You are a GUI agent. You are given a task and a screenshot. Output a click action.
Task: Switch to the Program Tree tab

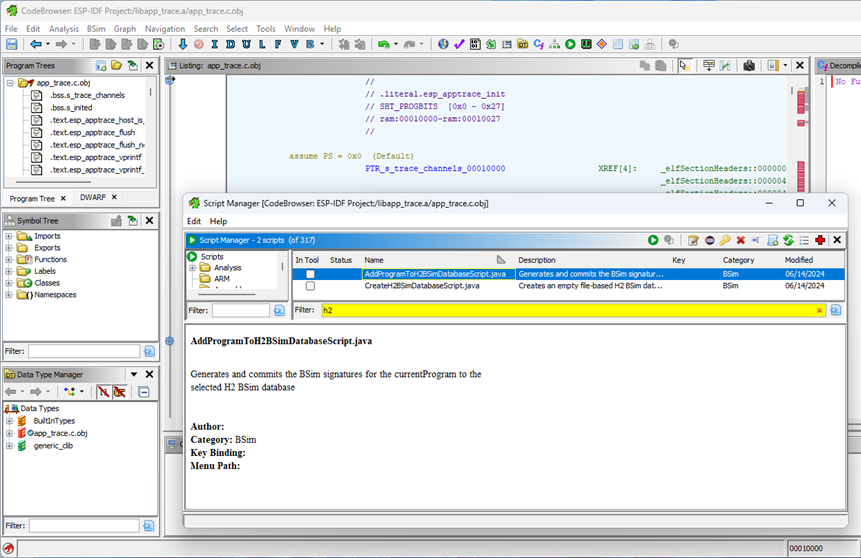click(32, 198)
